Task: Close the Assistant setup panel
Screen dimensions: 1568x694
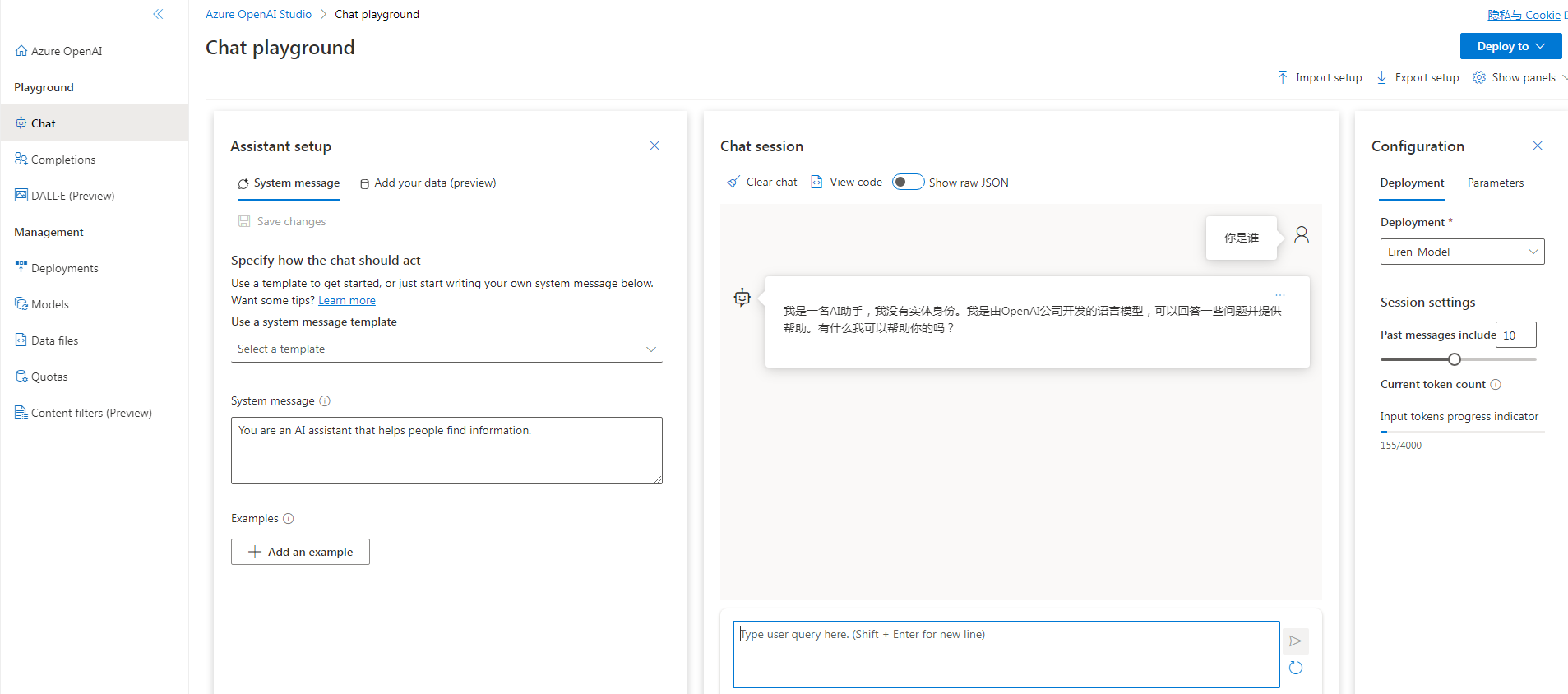Action: click(654, 146)
